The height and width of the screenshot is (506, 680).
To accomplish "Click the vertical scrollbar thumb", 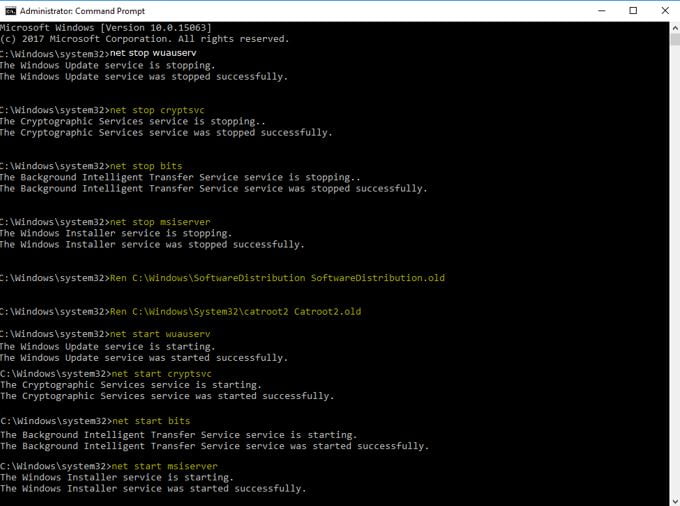I will click(x=675, y=40).
